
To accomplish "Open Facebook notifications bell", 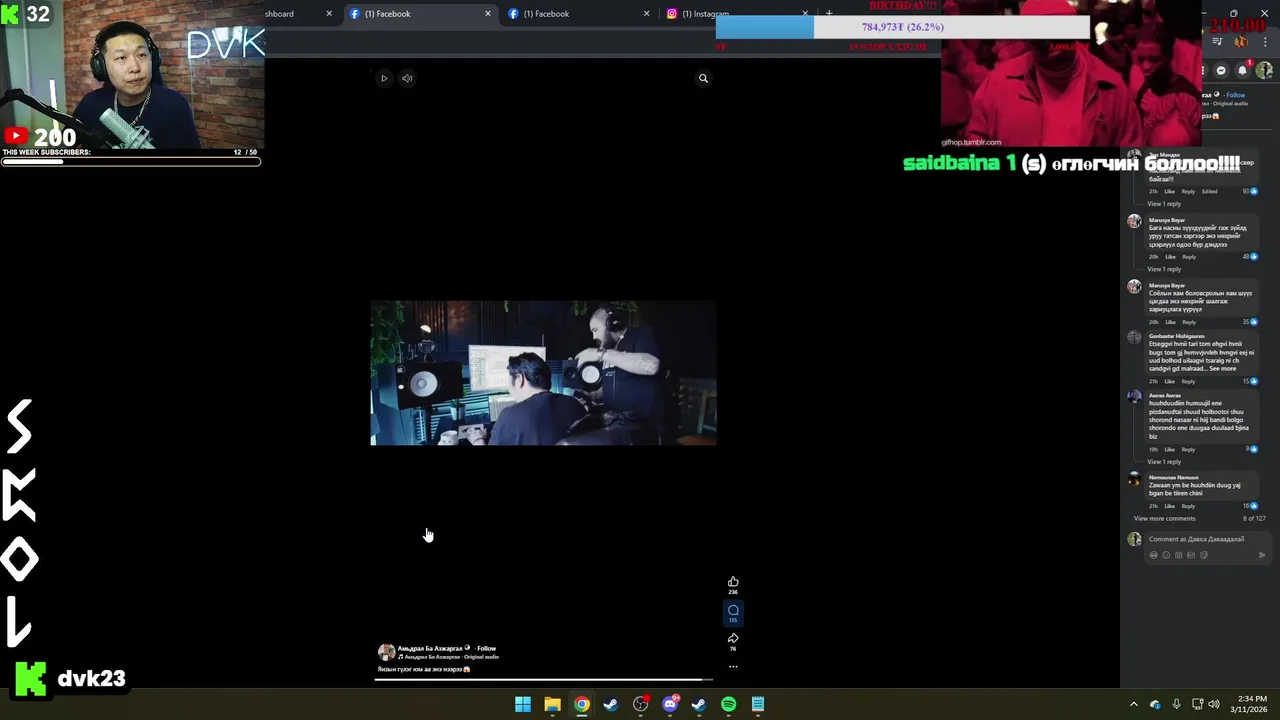I will tap(1242, 70).
